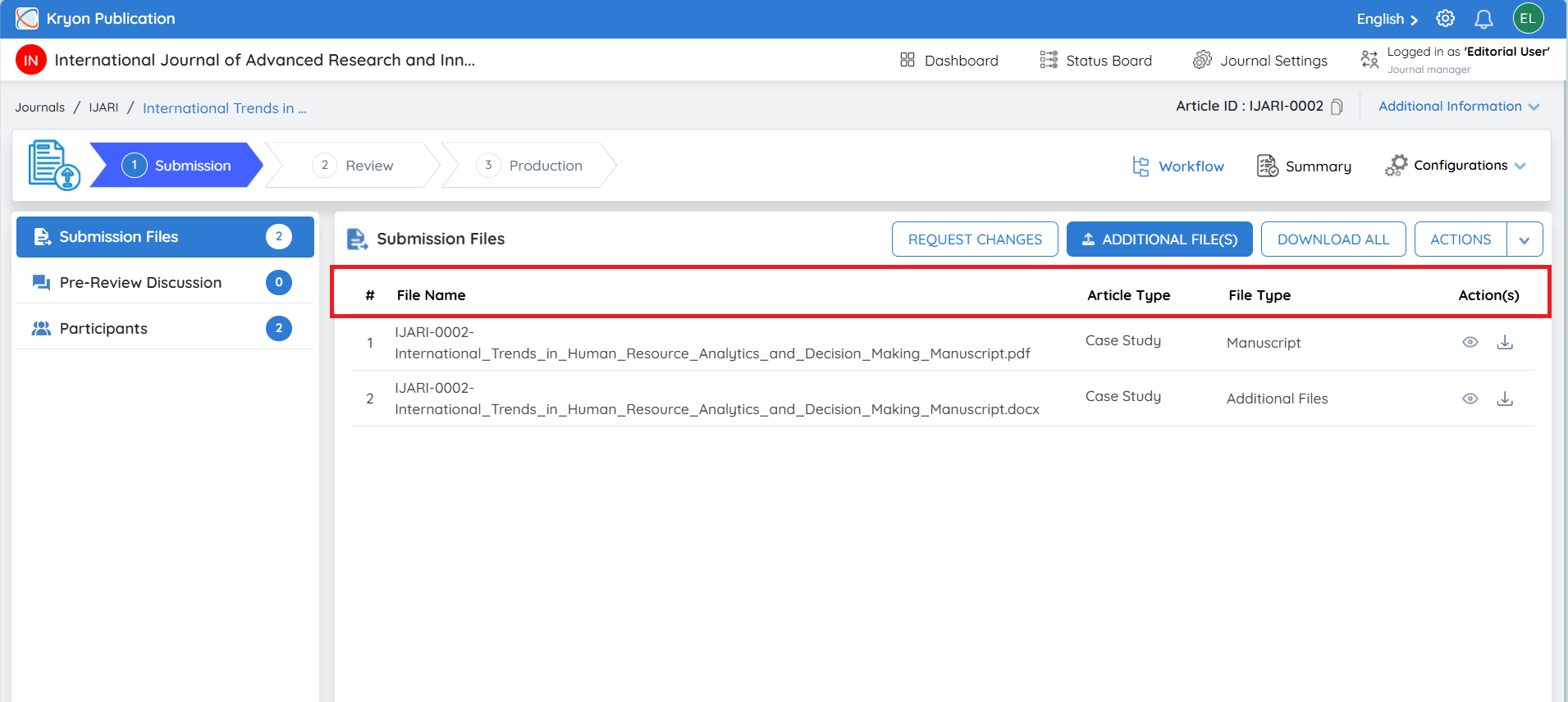Image resolution: width=1568 pixels, height=702 pixels.
Task: Click the Request Changes button
Action: (975, 239)
